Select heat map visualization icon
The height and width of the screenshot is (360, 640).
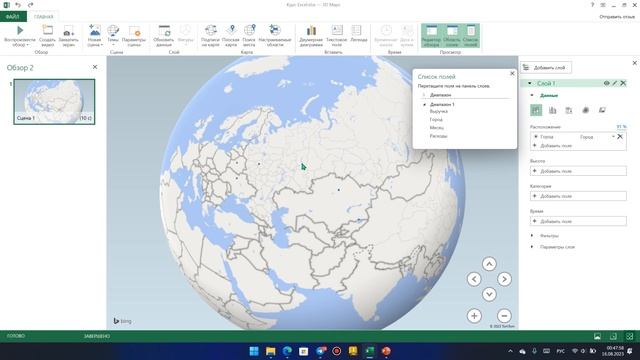[585, 110]
